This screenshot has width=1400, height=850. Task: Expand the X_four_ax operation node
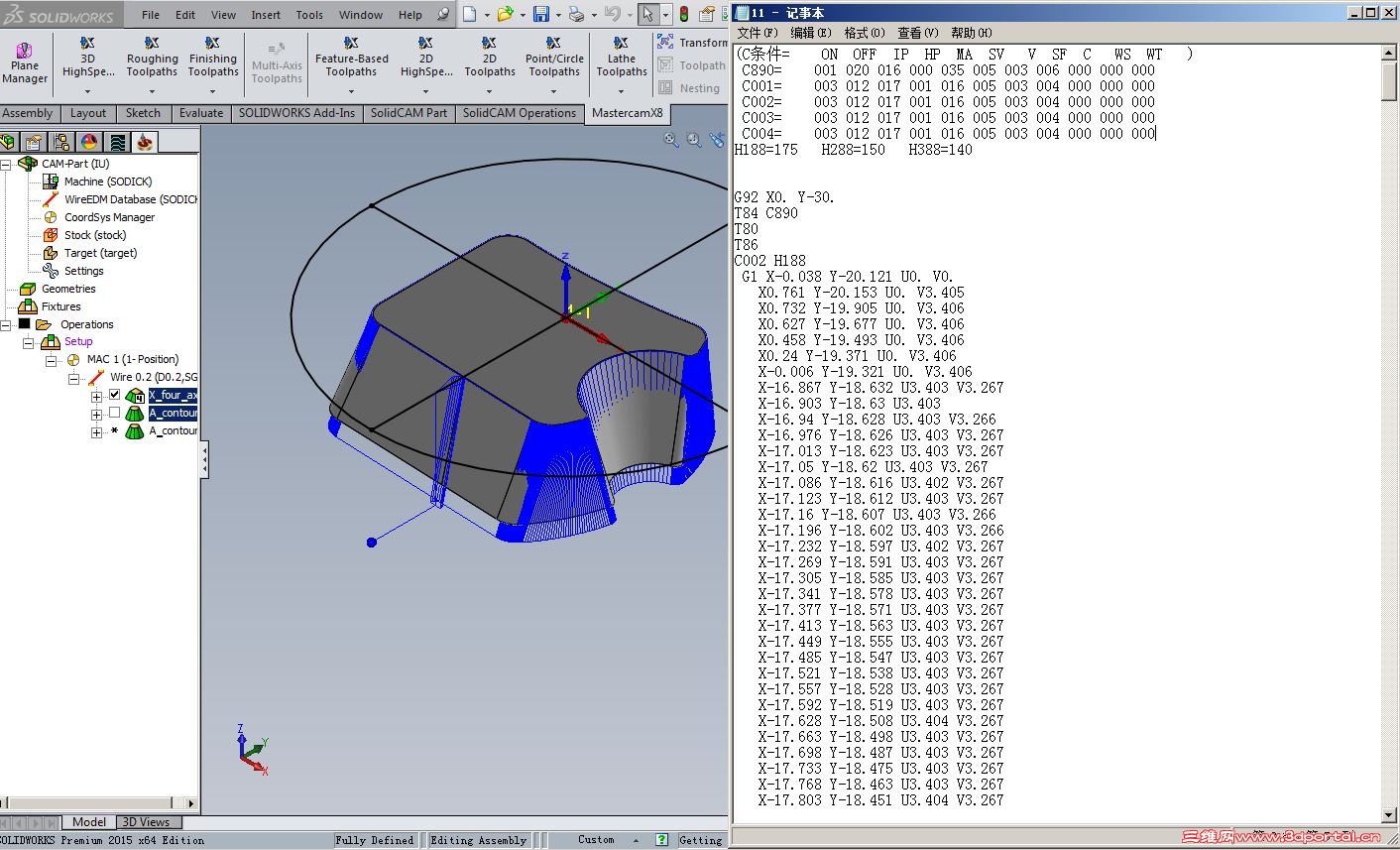click(96, 396)
